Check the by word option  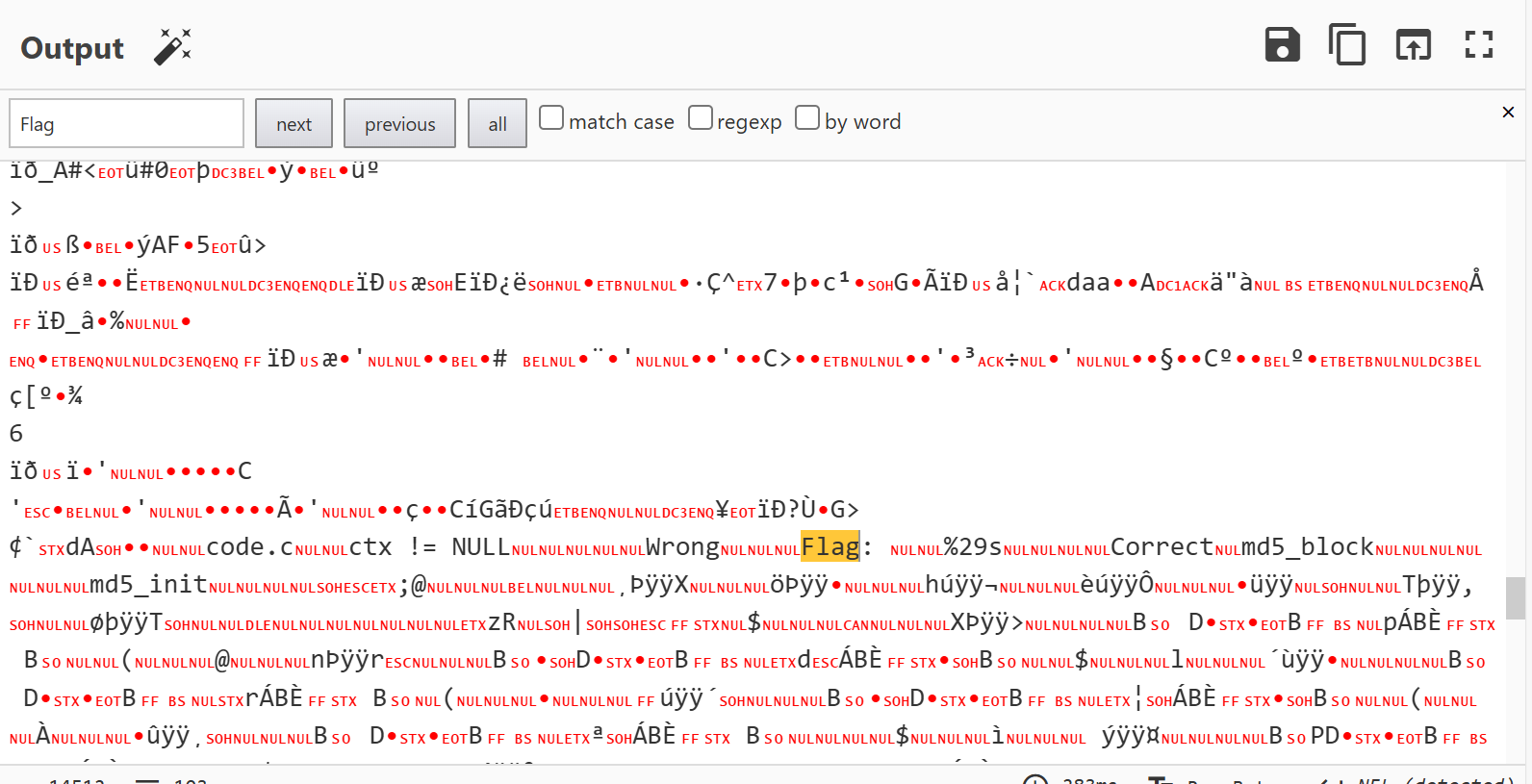tap(807, 118)
